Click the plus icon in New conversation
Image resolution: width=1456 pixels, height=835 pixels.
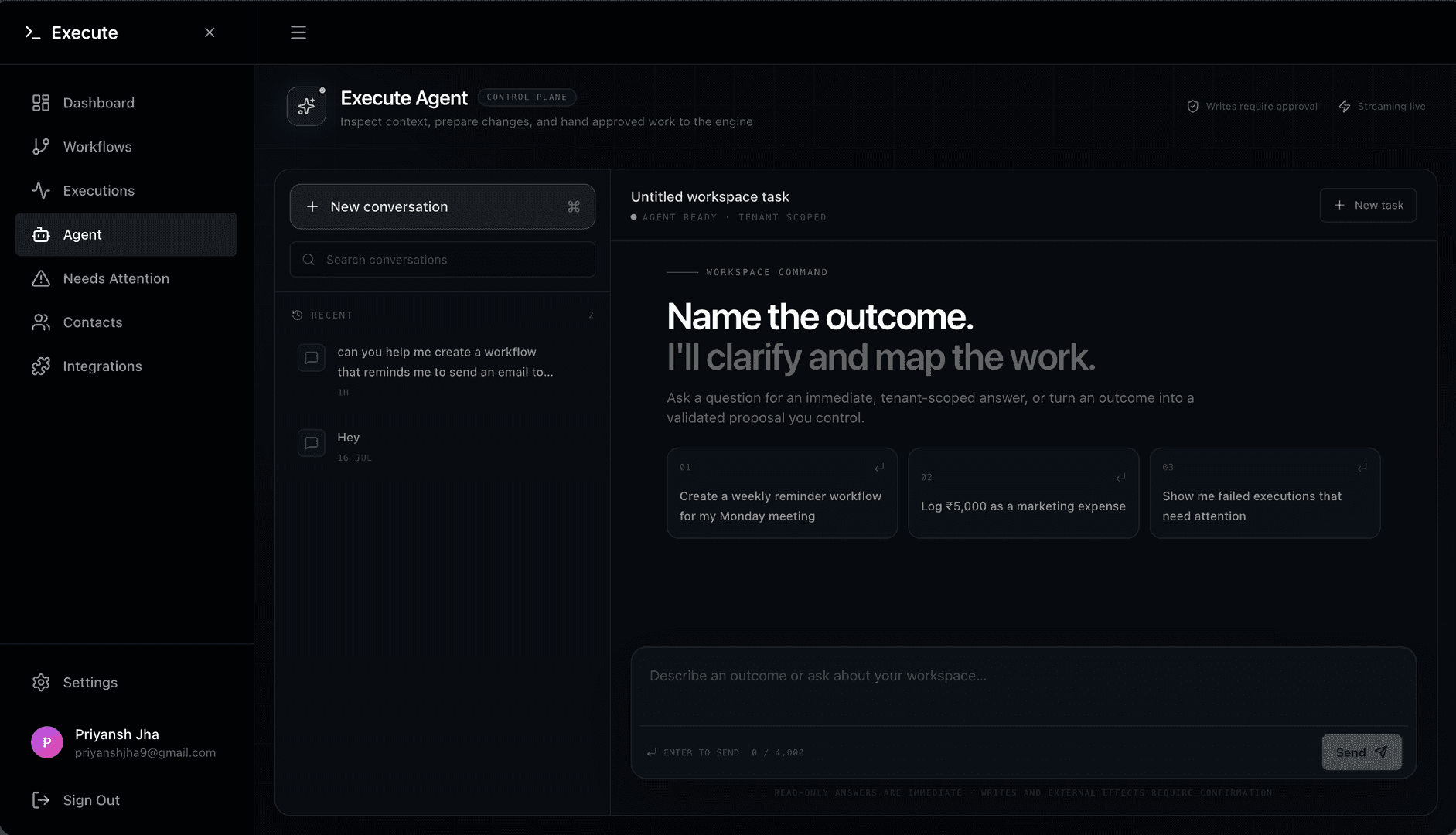(x=312, y=206)
